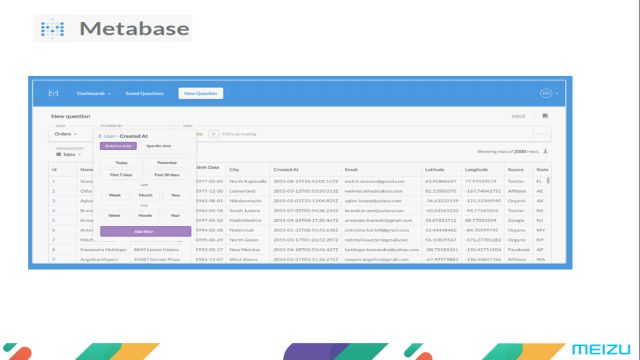640x360 pixels.
Task: Click the South Justine city cell
Action: click(245, 211)
